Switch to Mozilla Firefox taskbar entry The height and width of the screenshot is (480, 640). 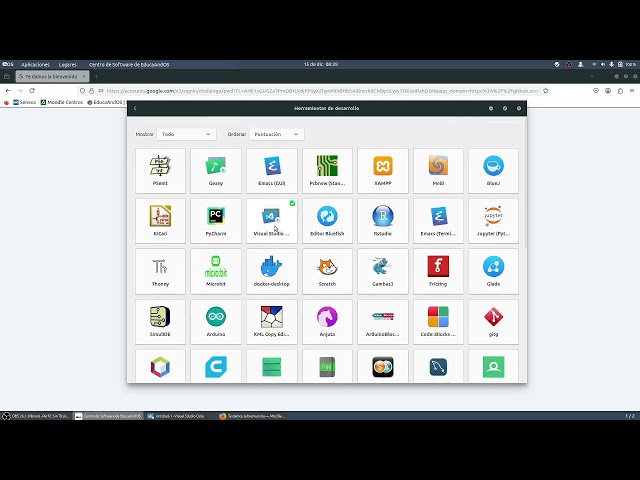(252, 416)
